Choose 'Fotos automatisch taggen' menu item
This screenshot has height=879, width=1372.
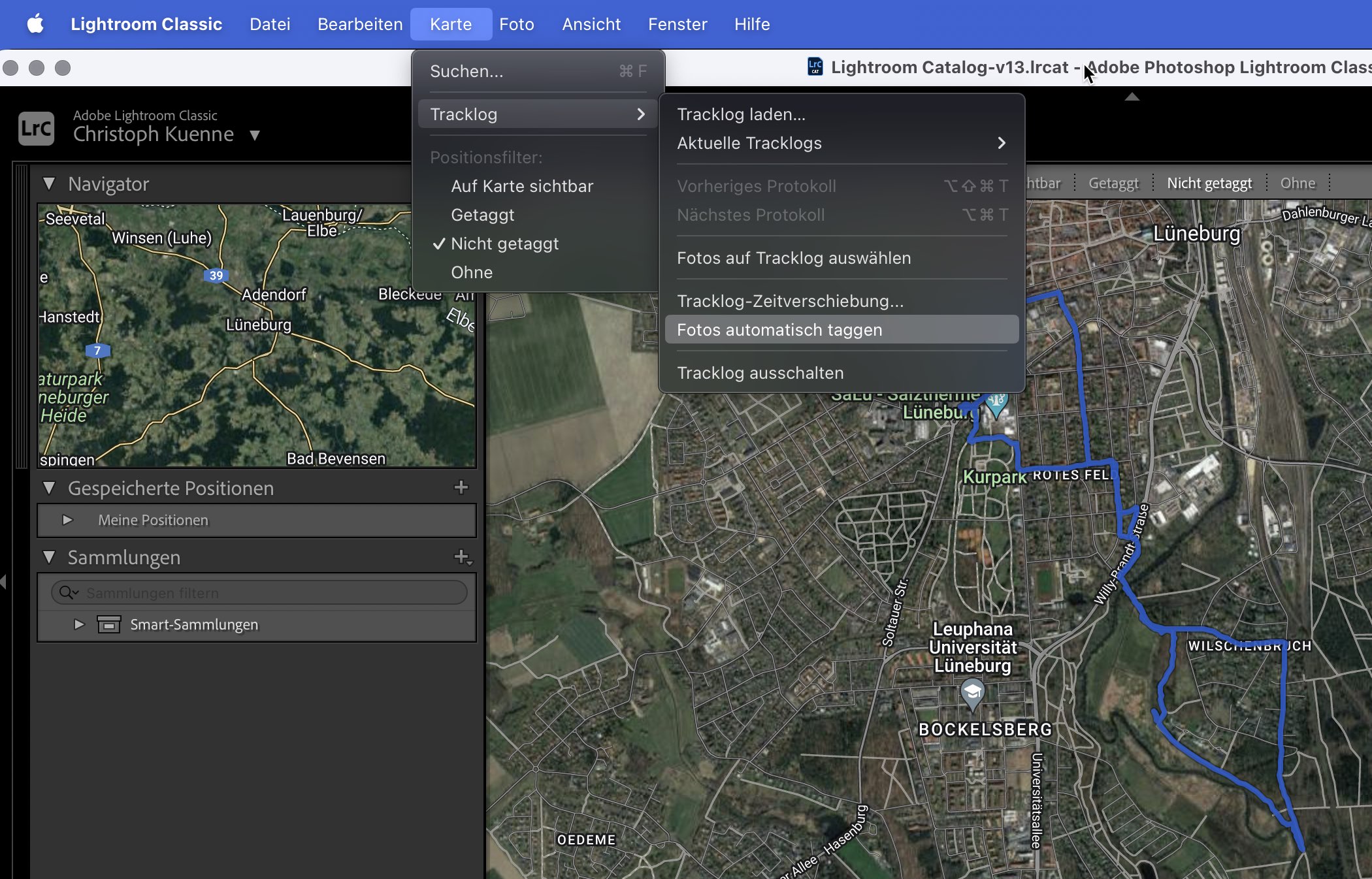(779, 330)
